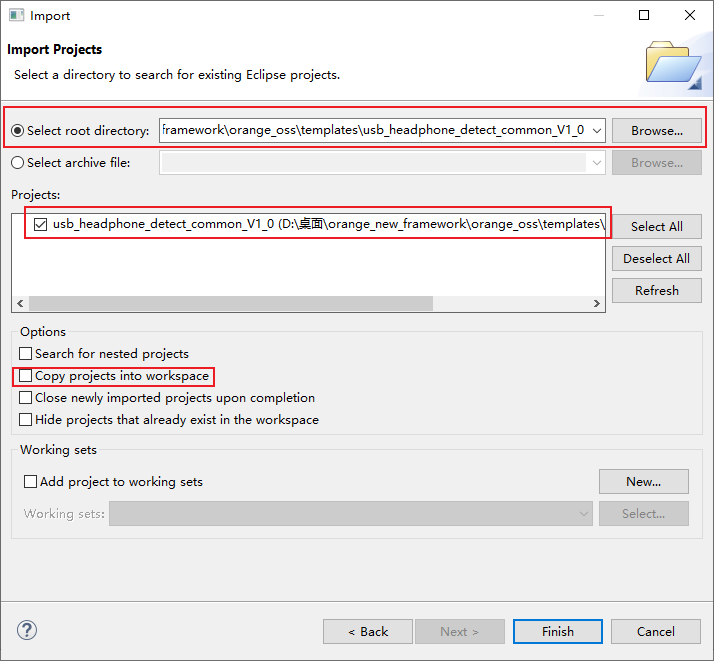This screenshot has height=661, width=714.
Task: Check Hide projects that already exist
Action: pos(26,420)
